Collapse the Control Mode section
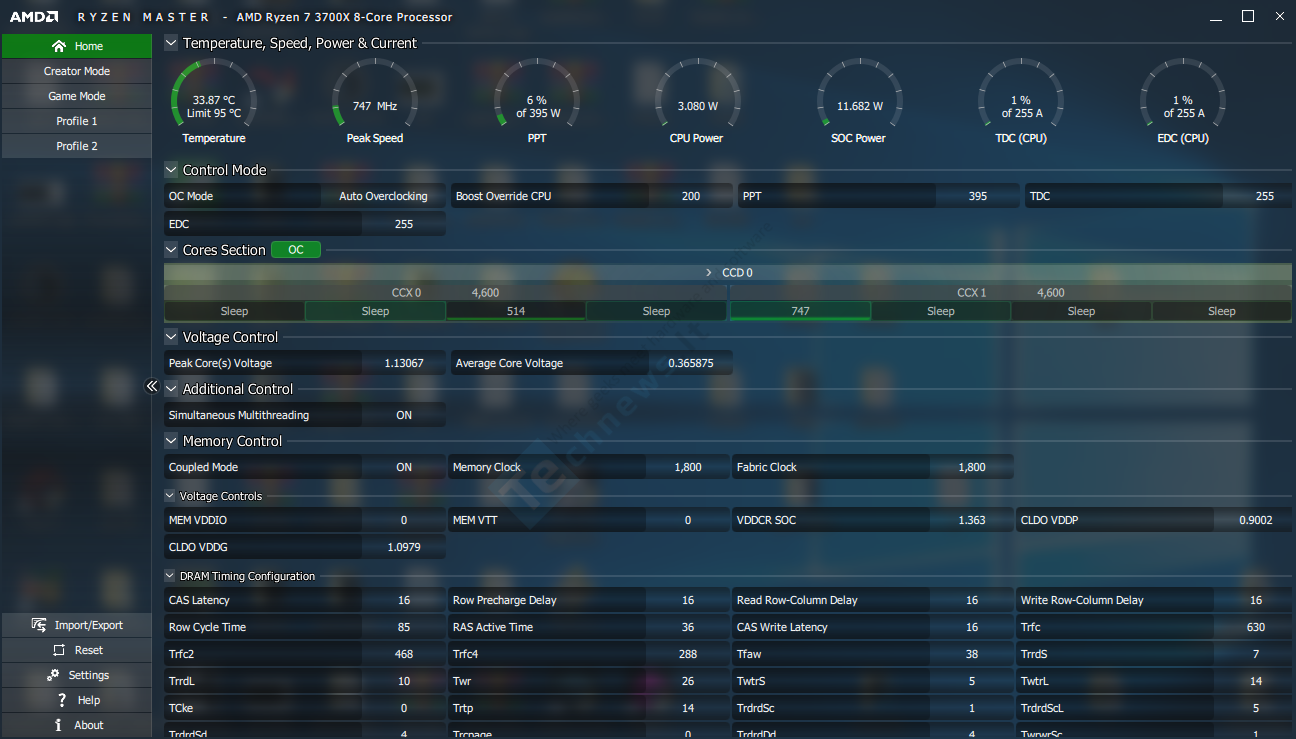 click(171, 170)
